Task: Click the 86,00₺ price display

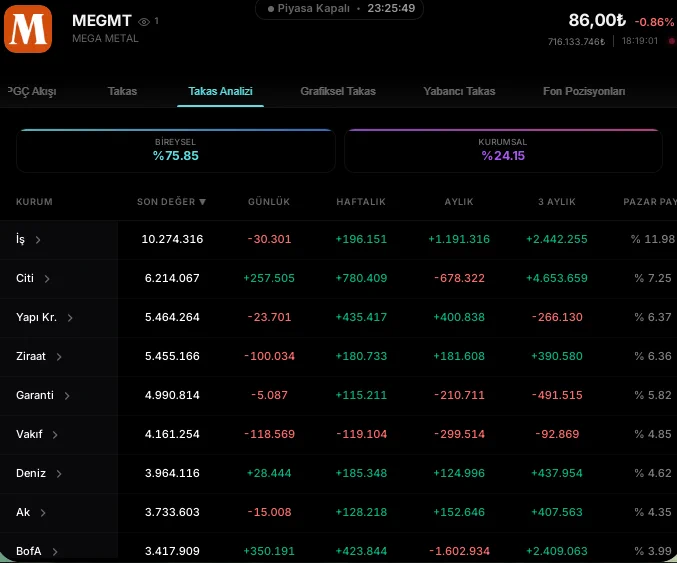Action: 597,20
